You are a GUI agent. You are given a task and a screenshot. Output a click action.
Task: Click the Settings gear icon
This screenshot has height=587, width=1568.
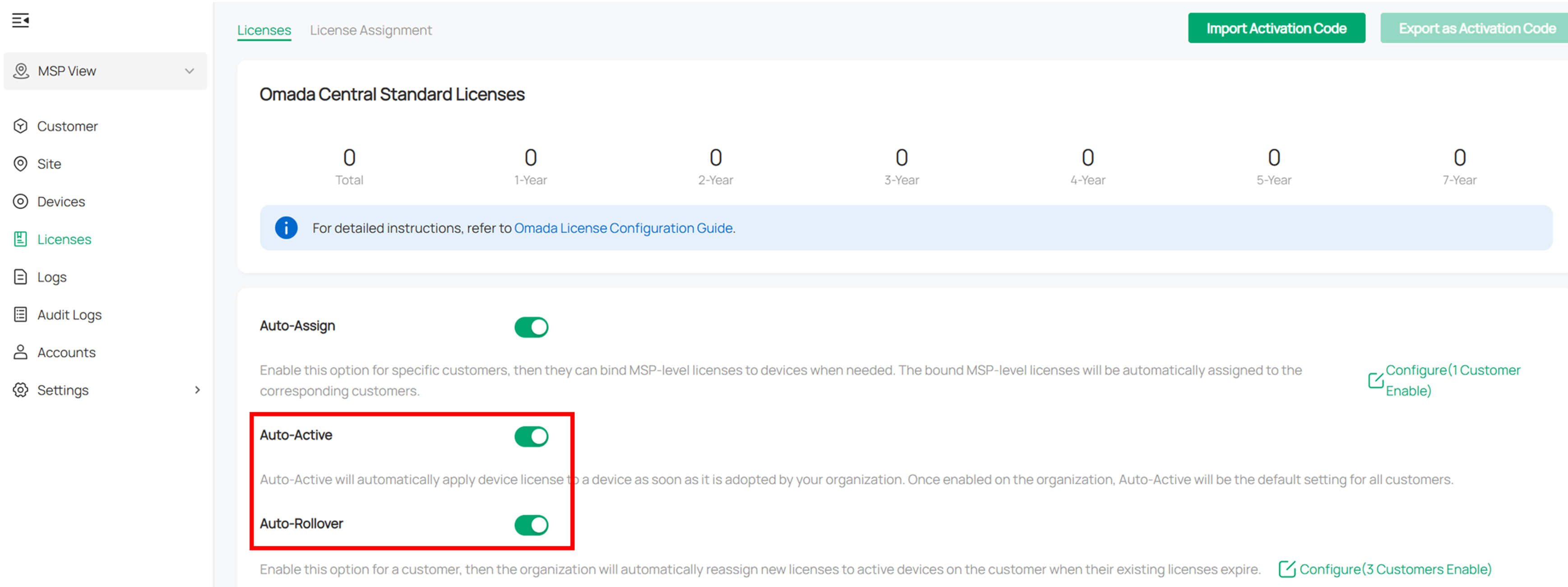pyautogui.click(x=21, y=390)
